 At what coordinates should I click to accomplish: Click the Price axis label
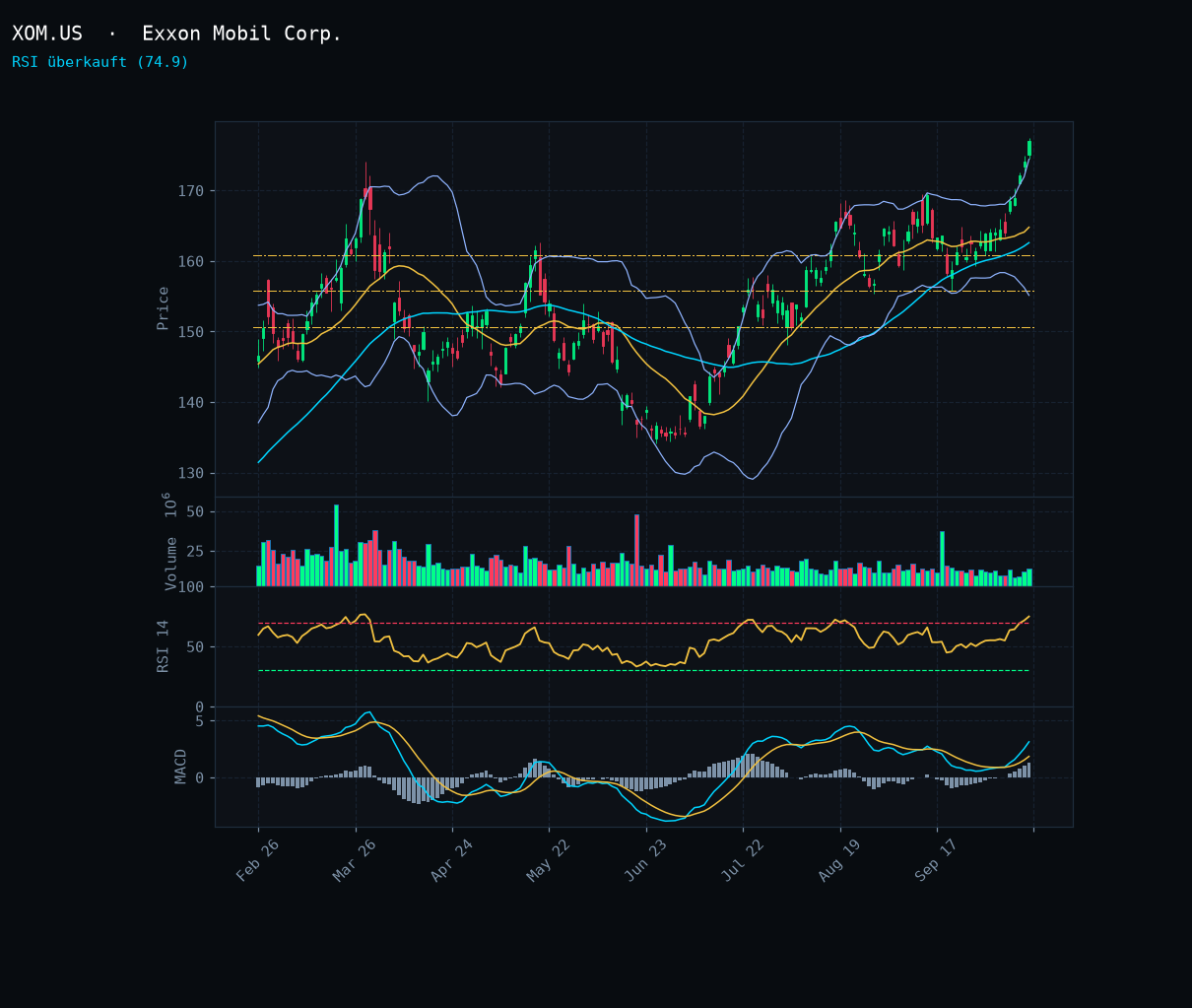click(164, 308)
